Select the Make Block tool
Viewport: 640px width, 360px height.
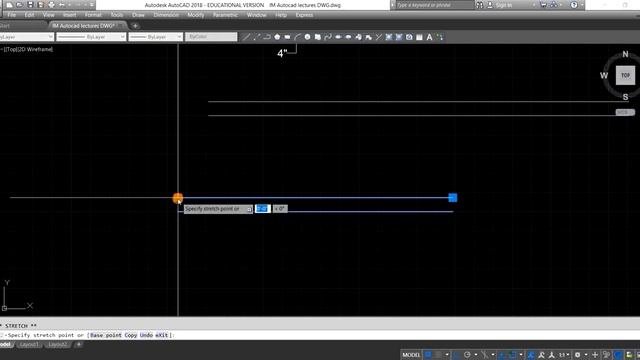point(369,37)
